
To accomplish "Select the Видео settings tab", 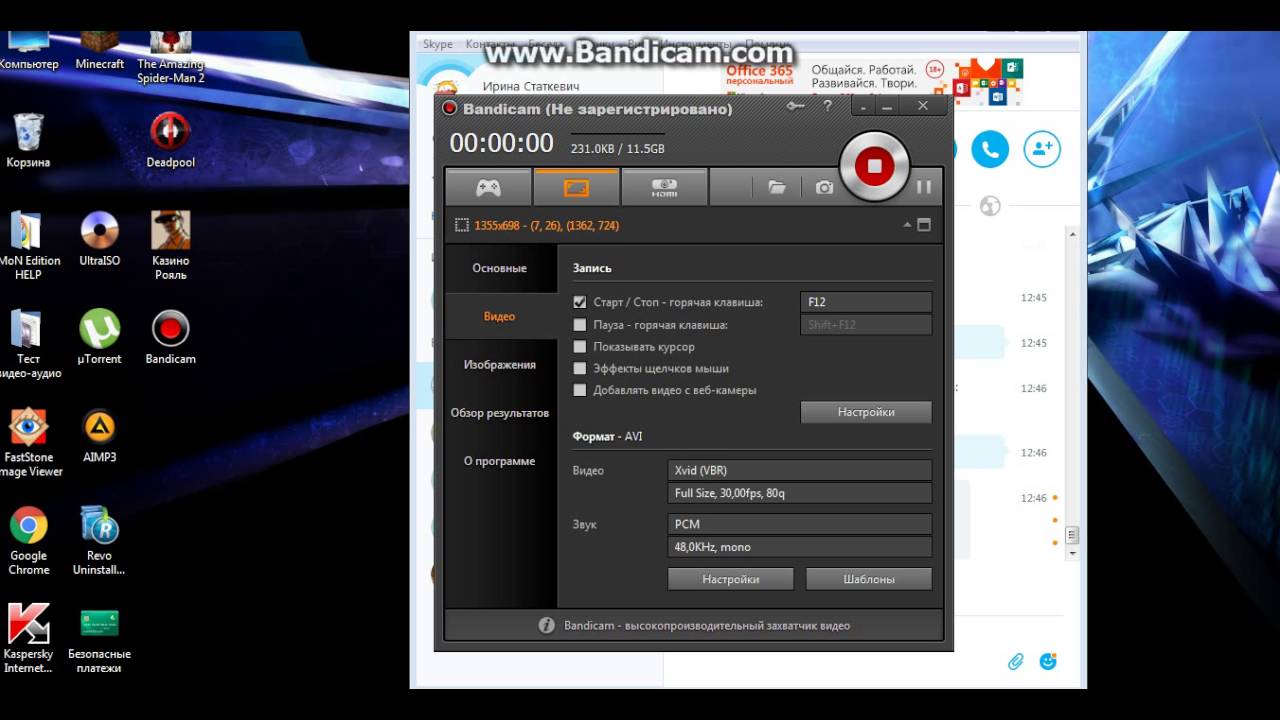I will [500, 316].
